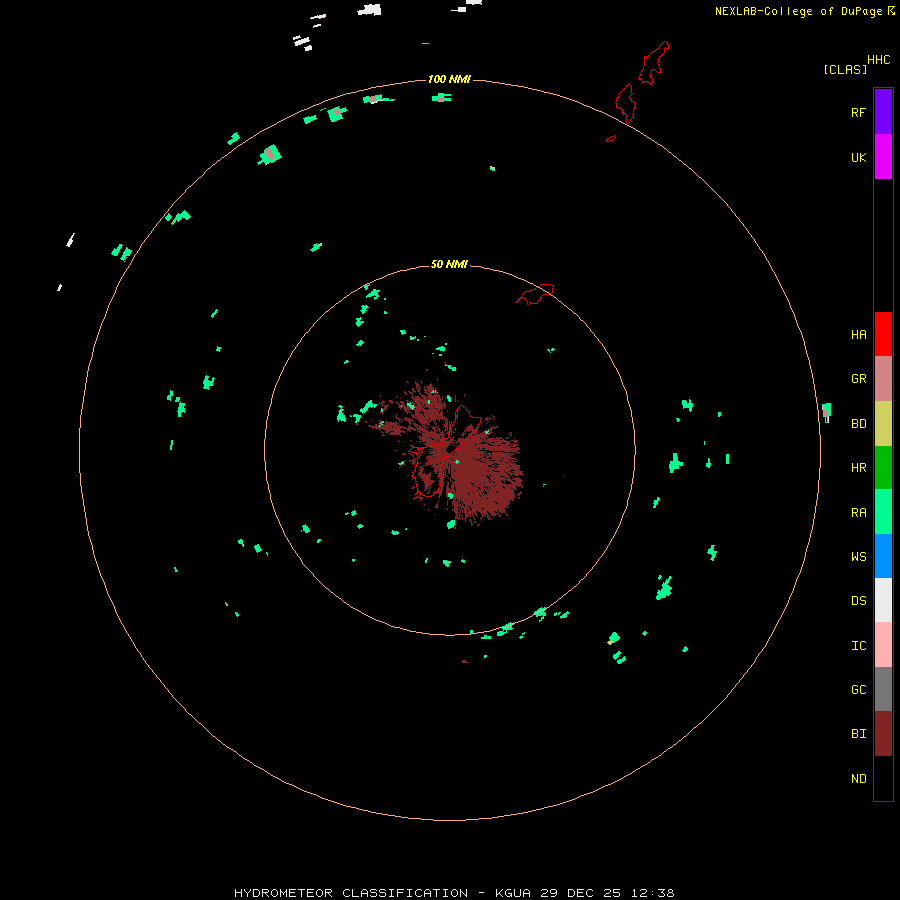
Task: Select the GR legend color block
Action: [x=883, y=379]
